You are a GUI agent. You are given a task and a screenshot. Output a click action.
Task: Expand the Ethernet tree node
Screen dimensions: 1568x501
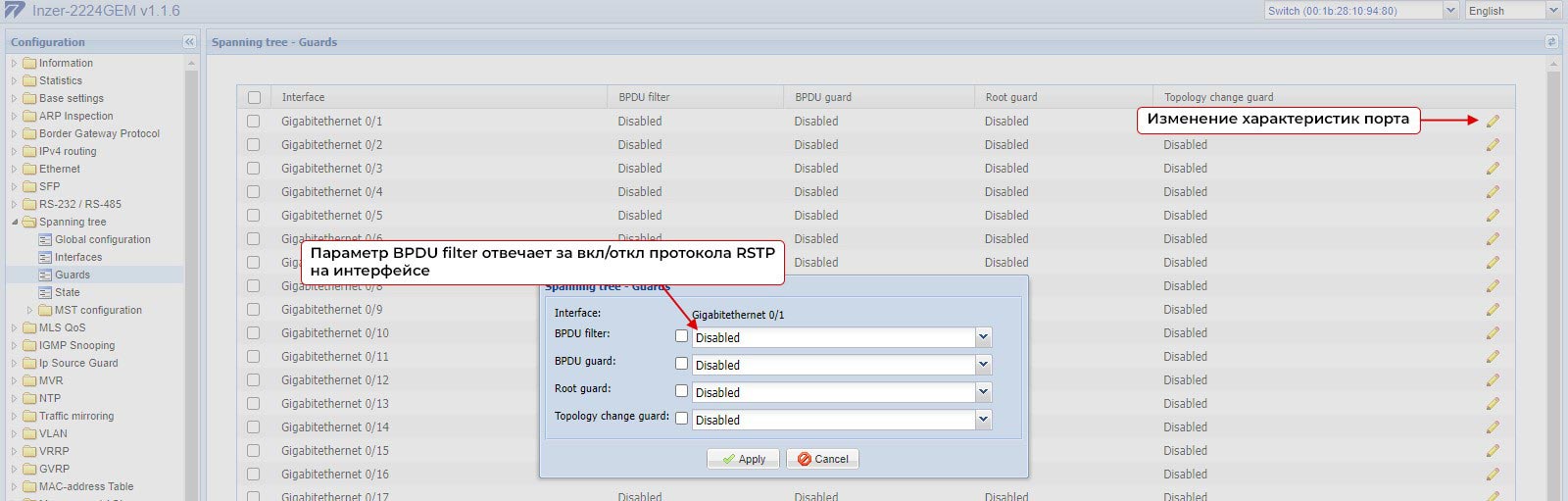tap(15, 170)
